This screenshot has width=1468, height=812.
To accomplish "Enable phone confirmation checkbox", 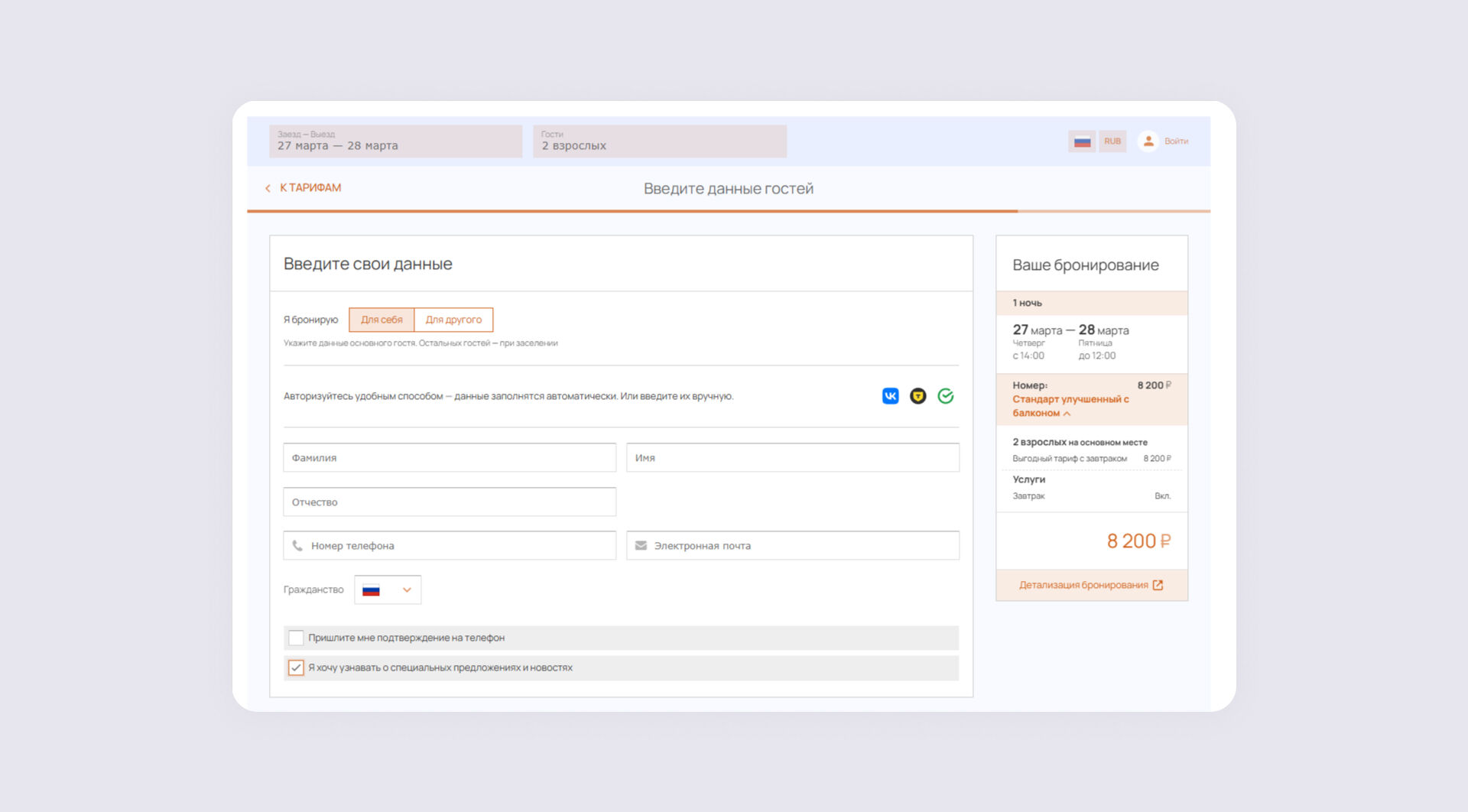I will click(296, 638).
